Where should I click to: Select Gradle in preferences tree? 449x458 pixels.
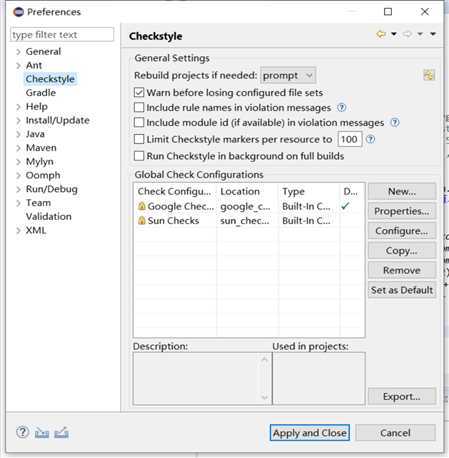[x=41, y=93]
